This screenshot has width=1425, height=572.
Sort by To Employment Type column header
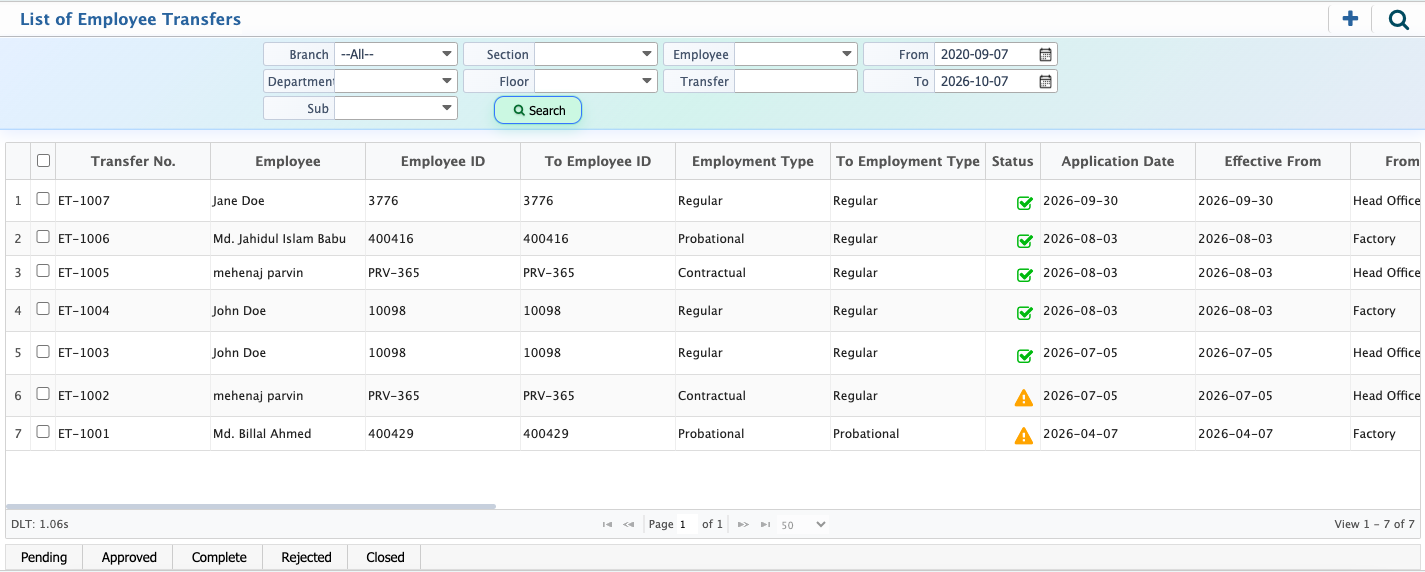point(908,161)
